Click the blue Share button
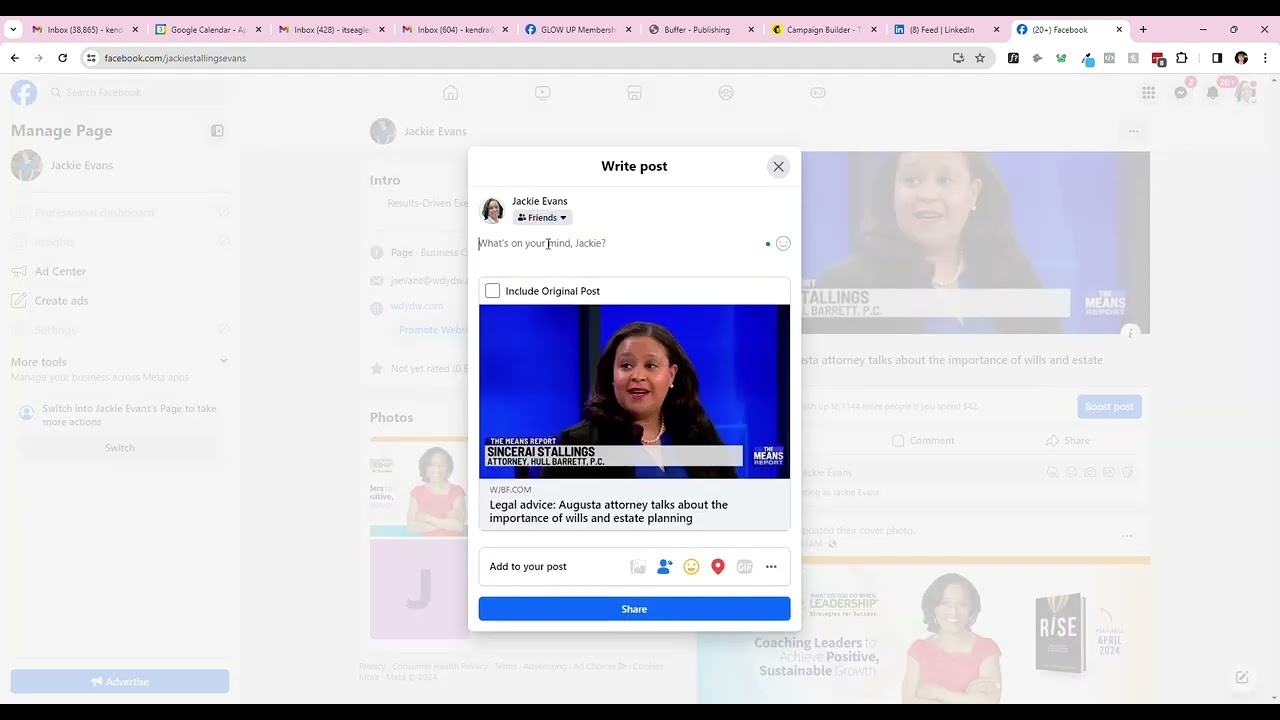This screenshot has height=720, width=1280. coord(634,609)
